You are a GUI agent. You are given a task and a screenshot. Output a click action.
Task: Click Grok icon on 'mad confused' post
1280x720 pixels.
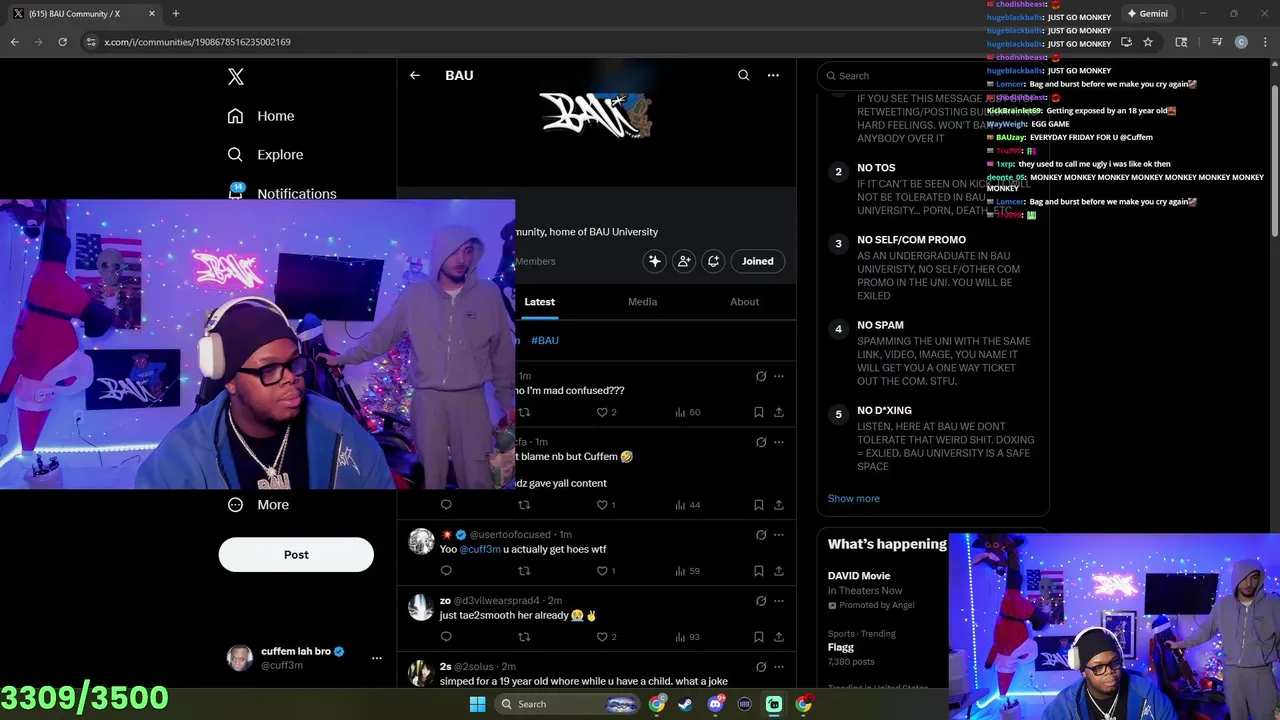(x=761, y=376)
